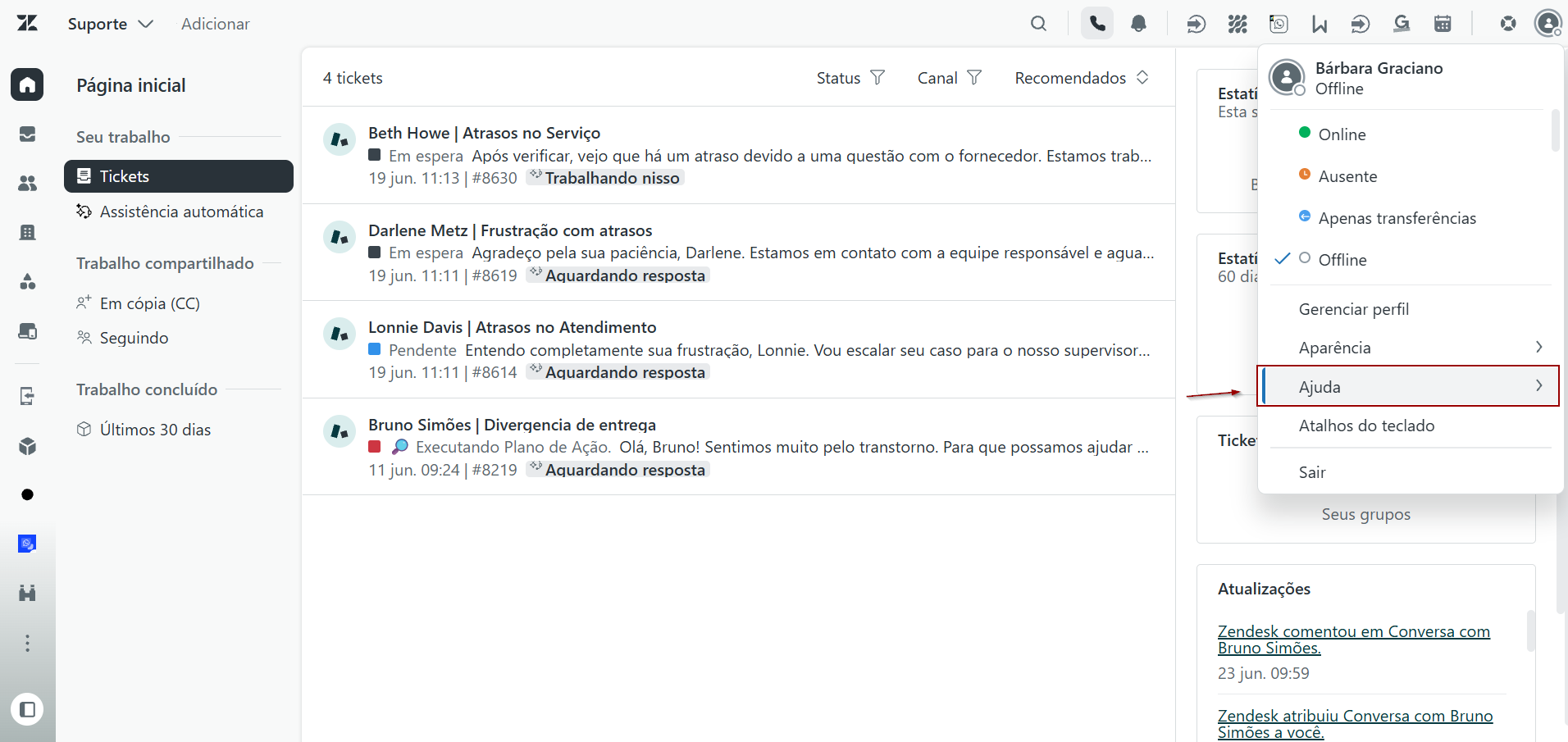The image size is (1568, 742).
Task: Open the binoculars icon in left sidebar
Action: click(27, 593)
